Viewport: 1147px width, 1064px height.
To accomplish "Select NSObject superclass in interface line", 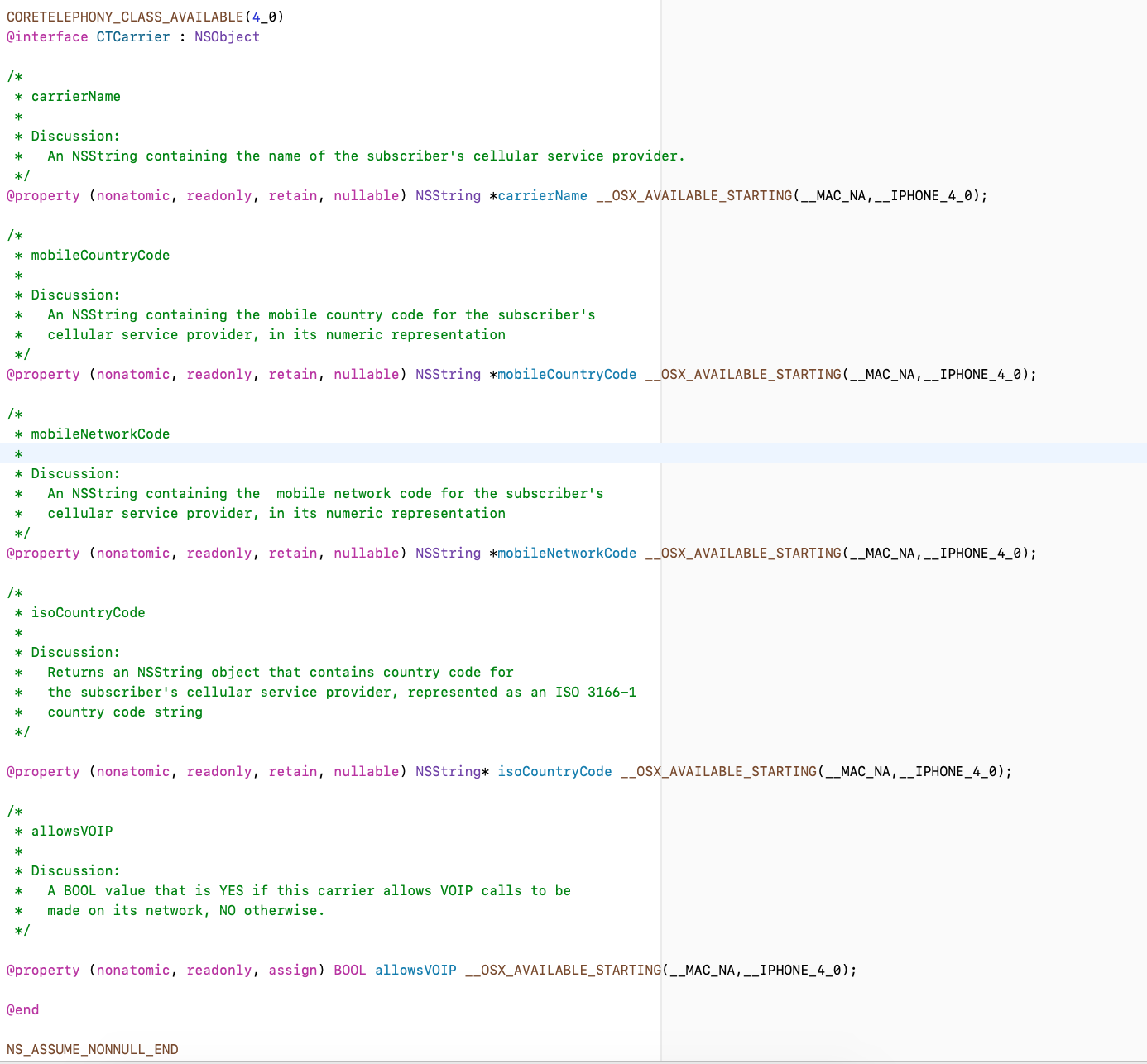I will [x=228, y=36].
